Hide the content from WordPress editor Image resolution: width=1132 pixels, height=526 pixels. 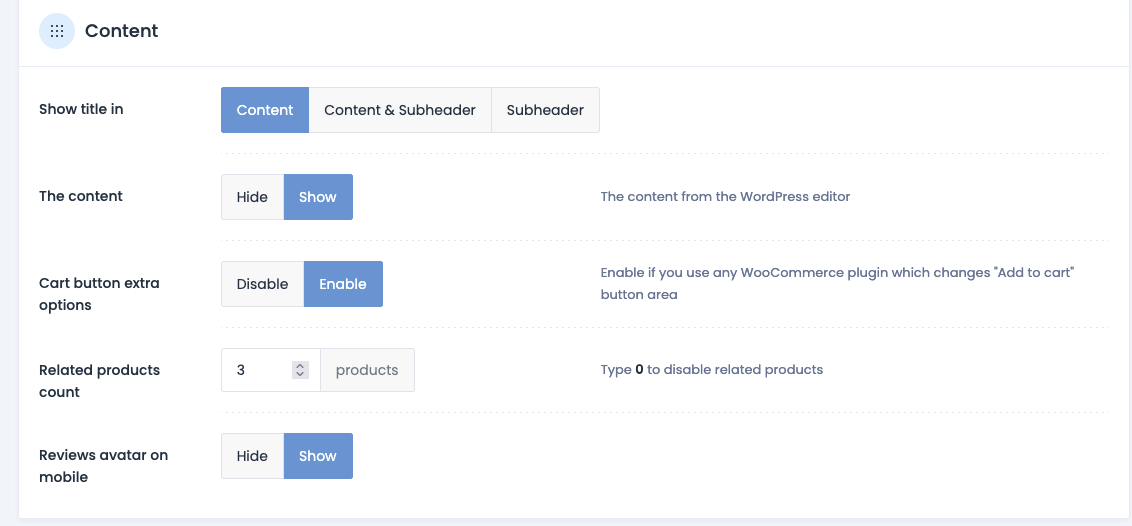pyautogui.click(x=252, y=197)
